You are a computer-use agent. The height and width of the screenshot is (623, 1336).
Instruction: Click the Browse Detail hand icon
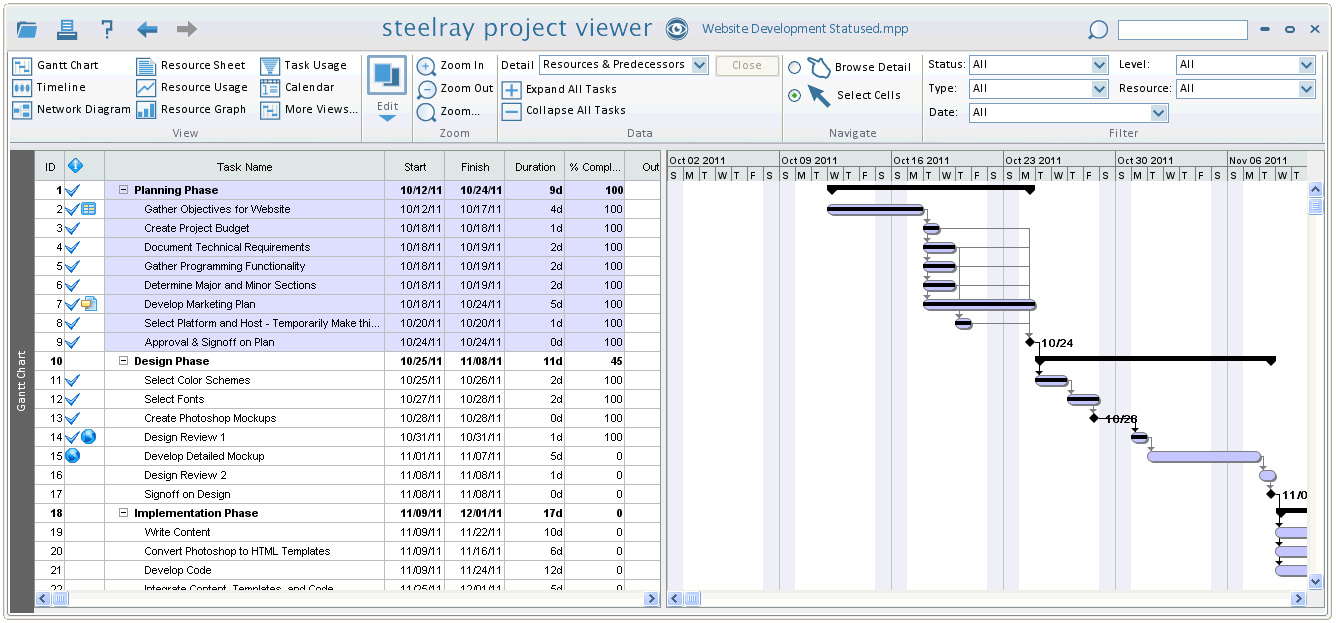[819, 67]
